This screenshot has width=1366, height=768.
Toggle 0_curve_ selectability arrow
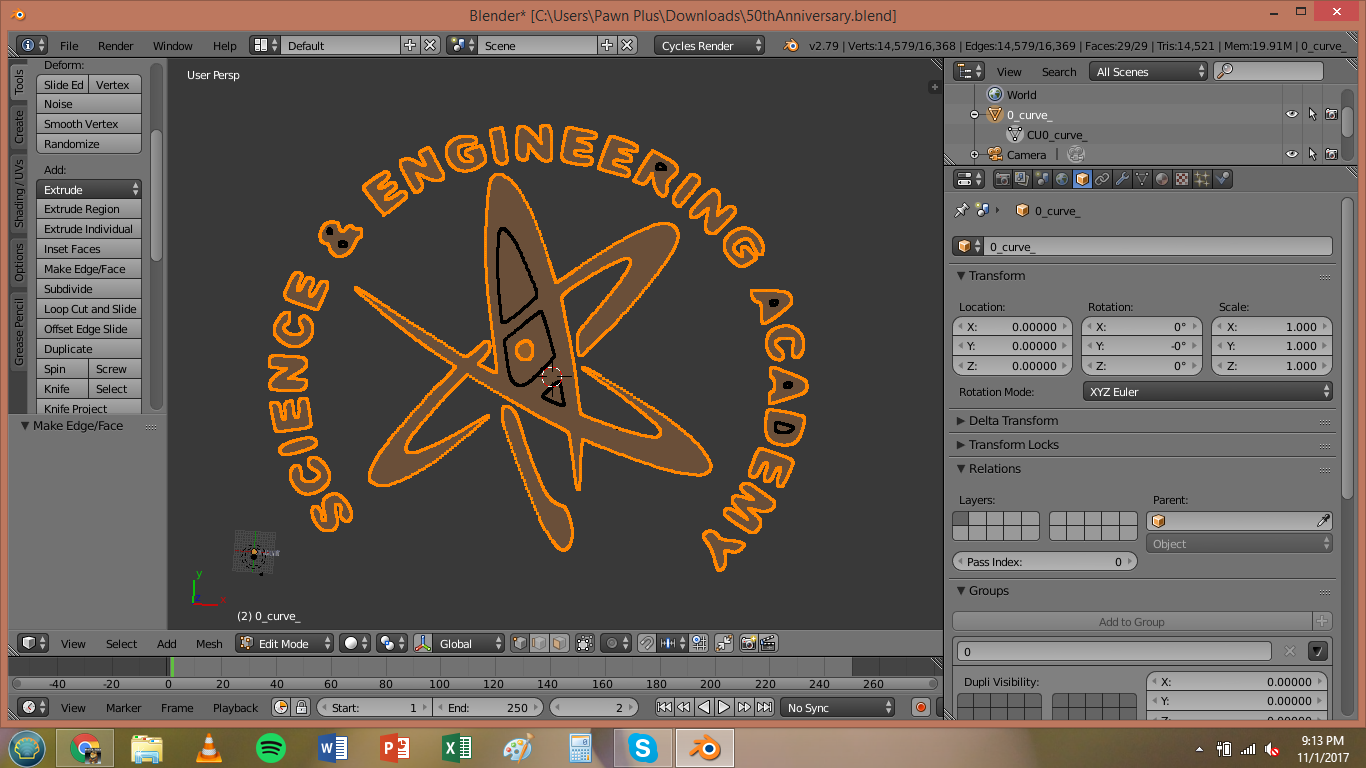click(1312, 115)
